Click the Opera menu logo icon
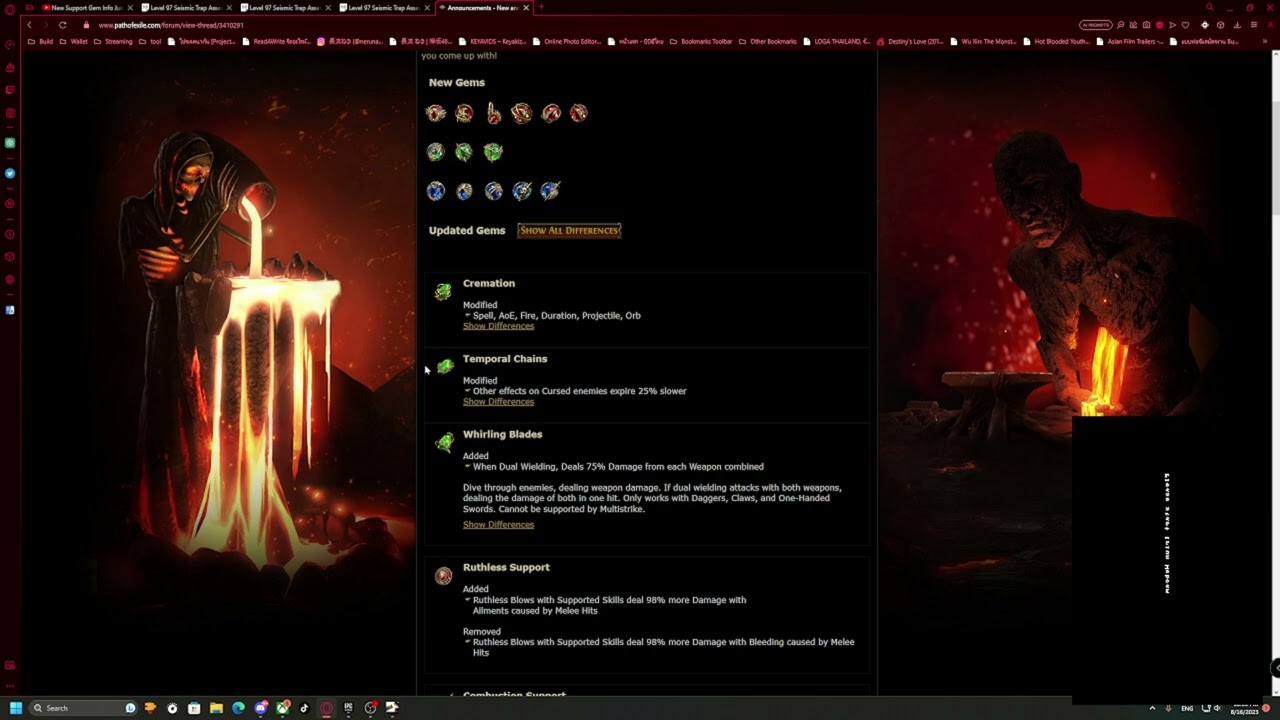 coord(10,8)
